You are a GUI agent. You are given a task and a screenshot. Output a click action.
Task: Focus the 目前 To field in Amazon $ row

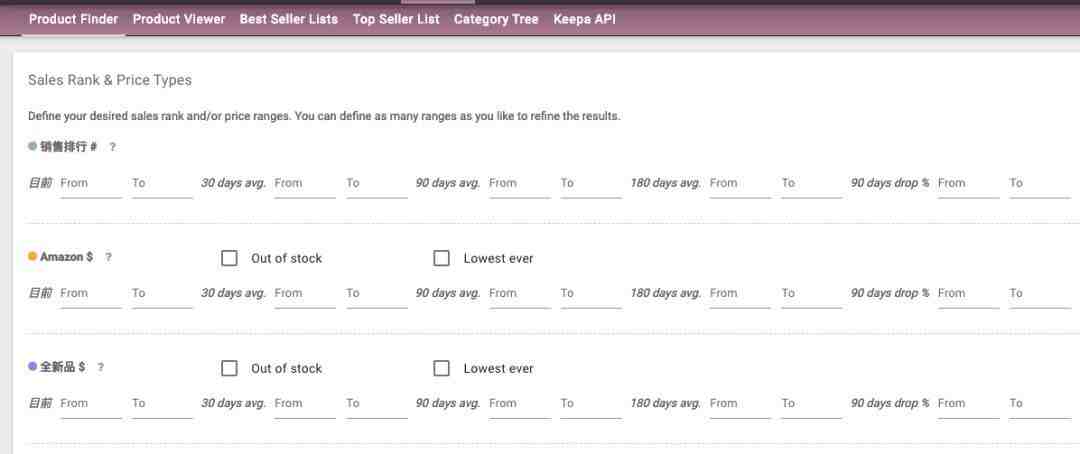(163, 294)
